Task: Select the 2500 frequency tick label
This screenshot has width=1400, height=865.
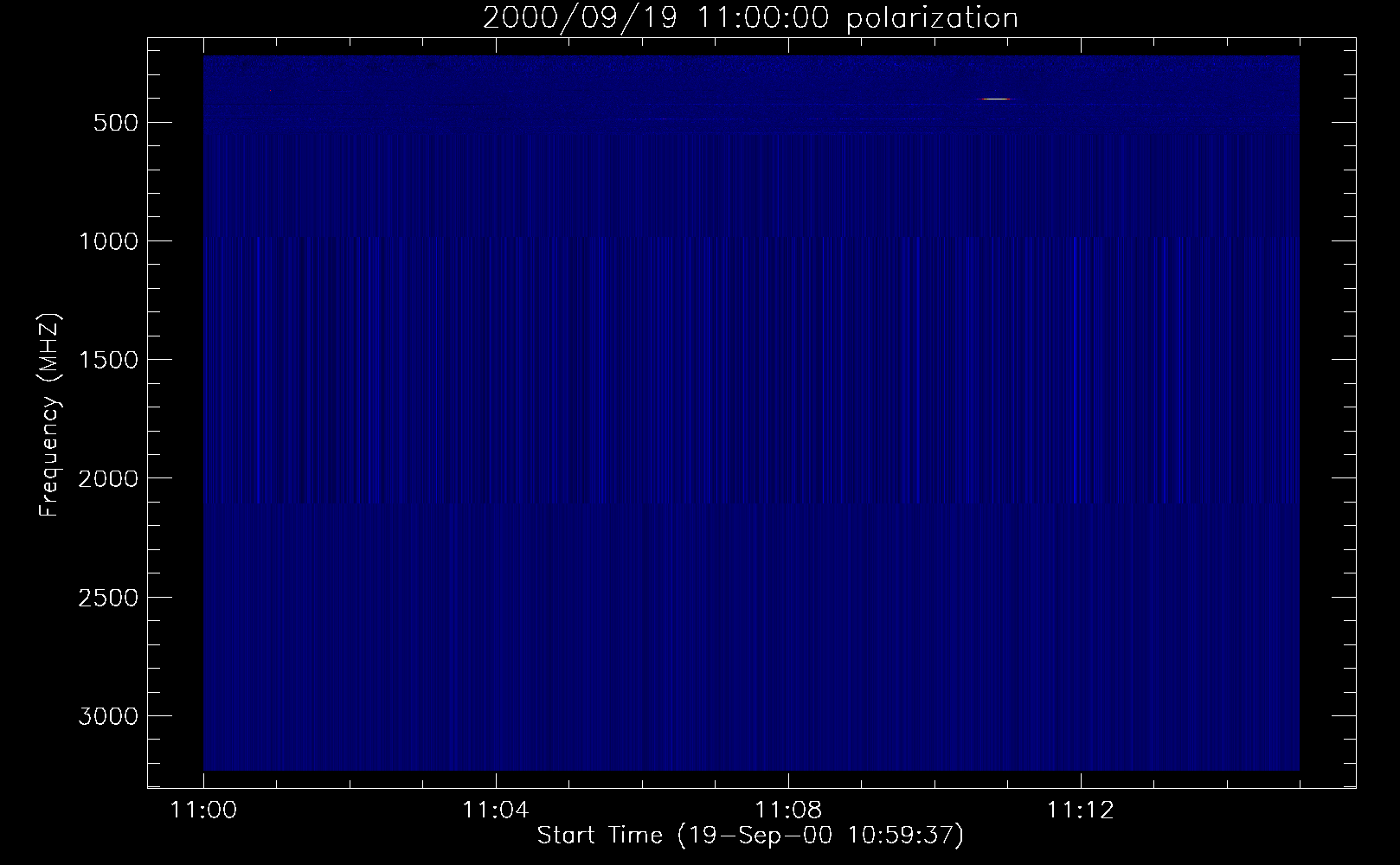Action: pyautogui.click(x=107, y=598)
